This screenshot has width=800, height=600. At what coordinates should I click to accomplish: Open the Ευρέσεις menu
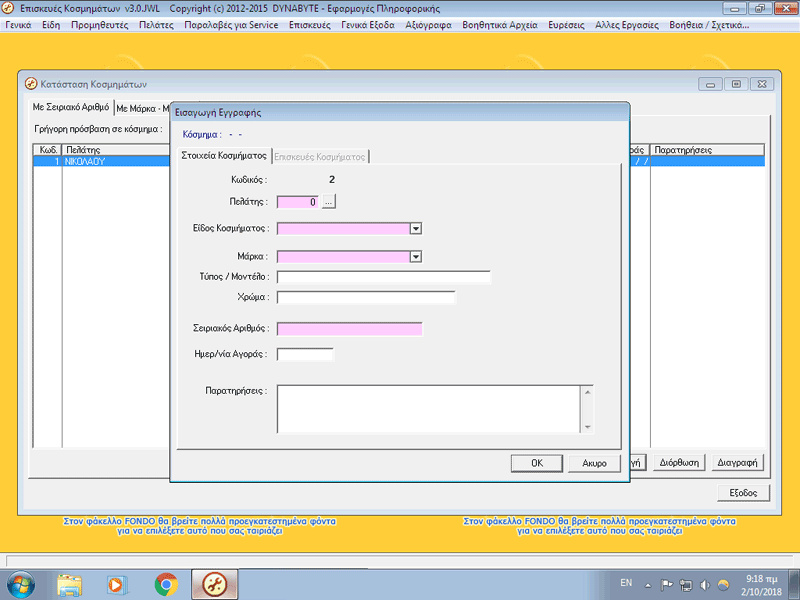point(566,25)
